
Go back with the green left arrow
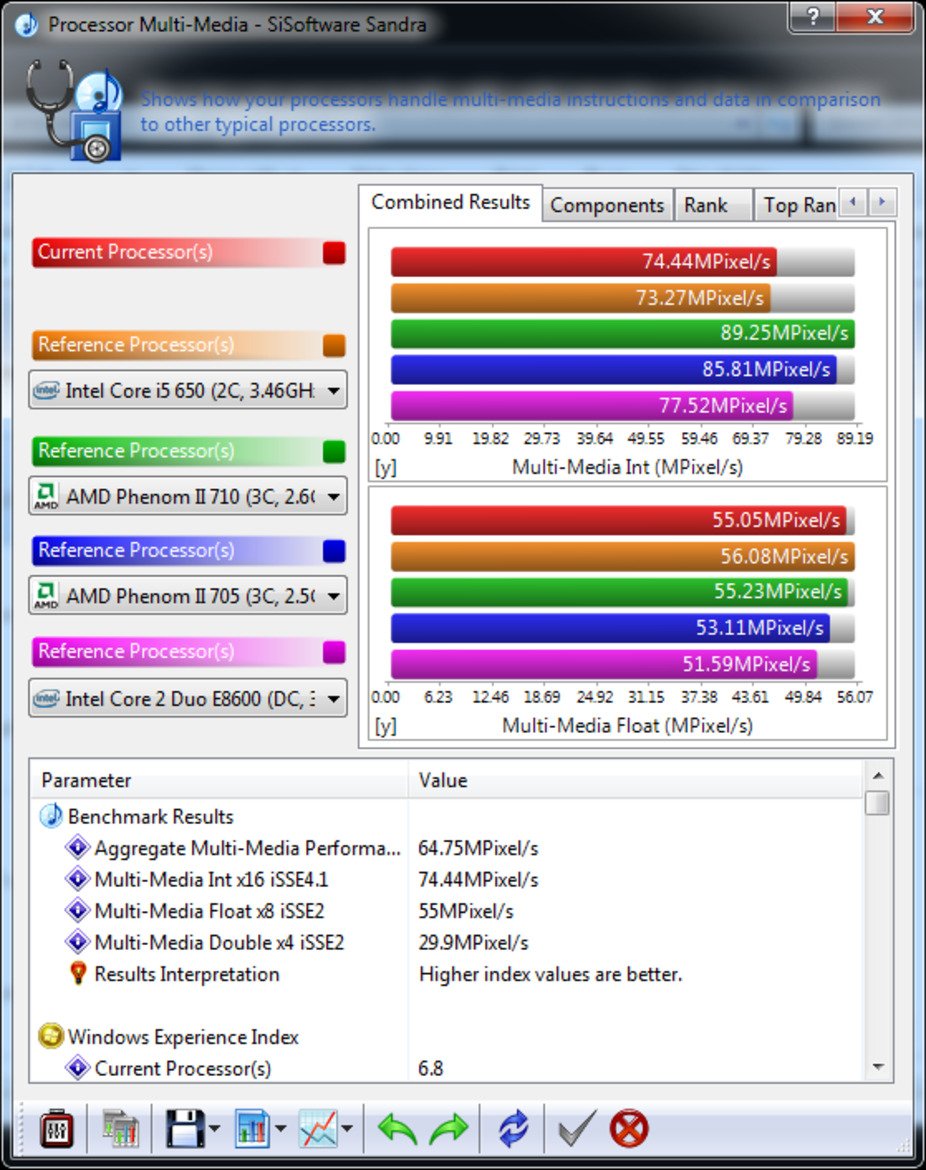(396, 1128)
